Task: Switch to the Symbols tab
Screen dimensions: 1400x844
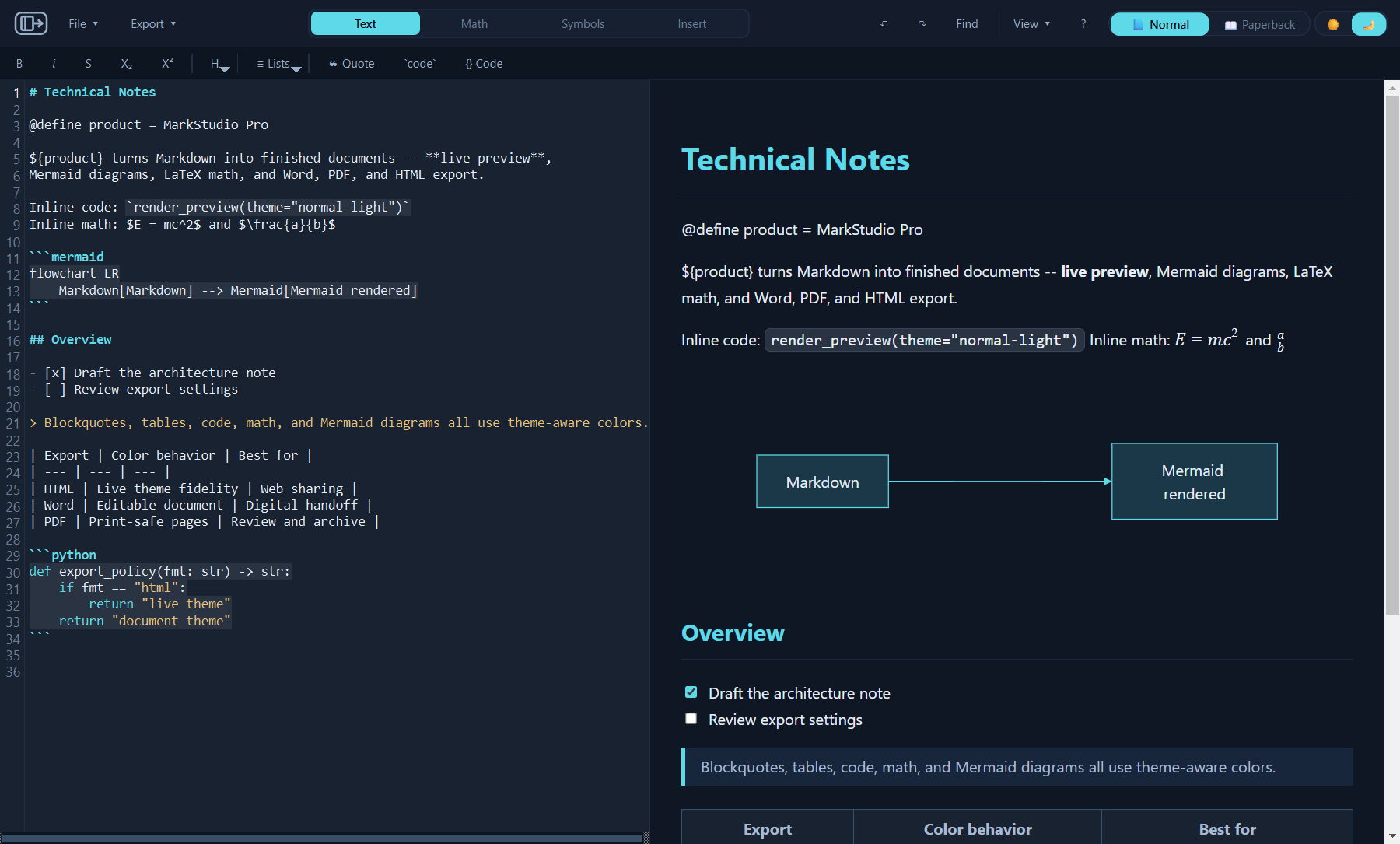Action: pos(583,24)
